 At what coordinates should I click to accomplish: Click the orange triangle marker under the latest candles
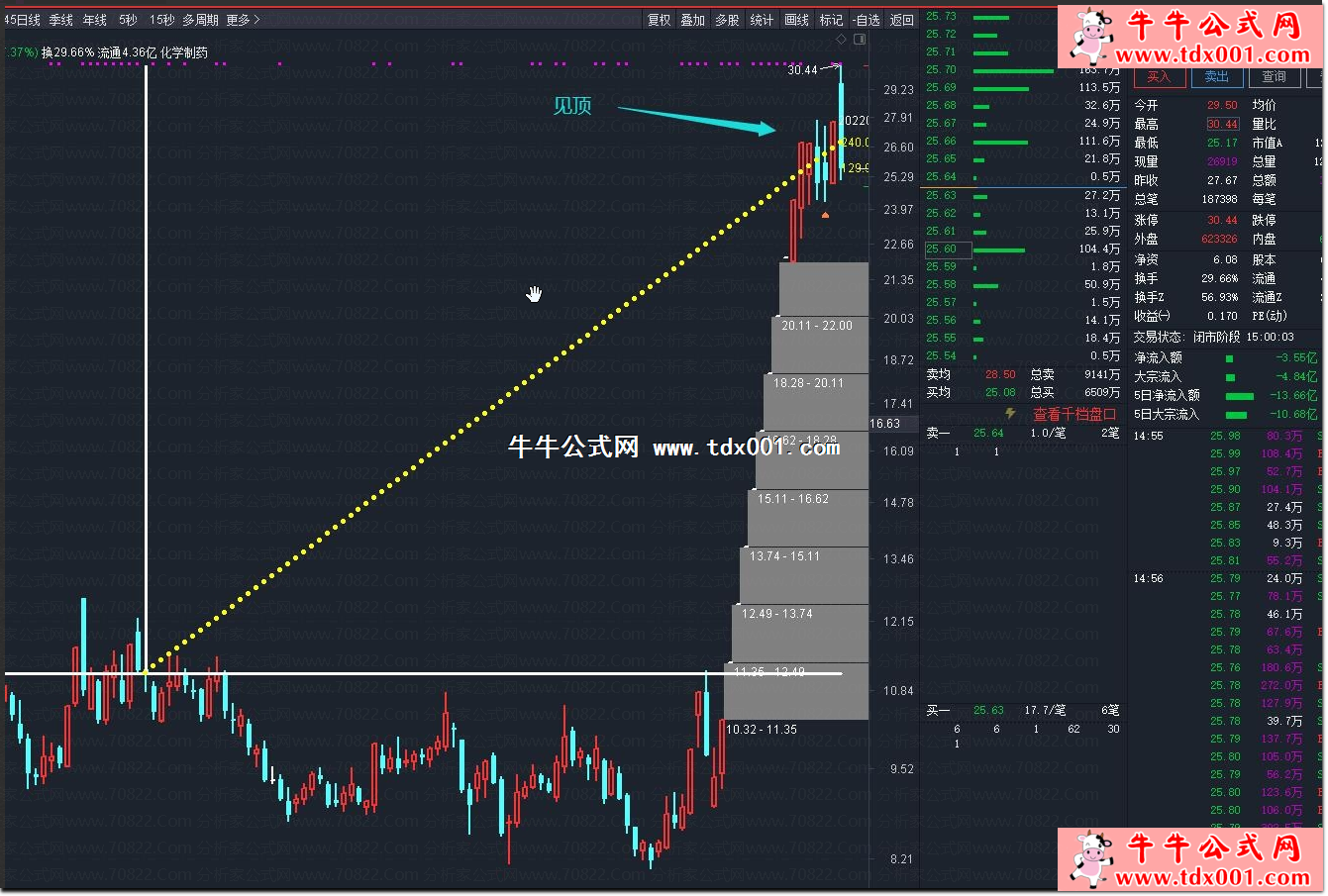tap(825, 214)
